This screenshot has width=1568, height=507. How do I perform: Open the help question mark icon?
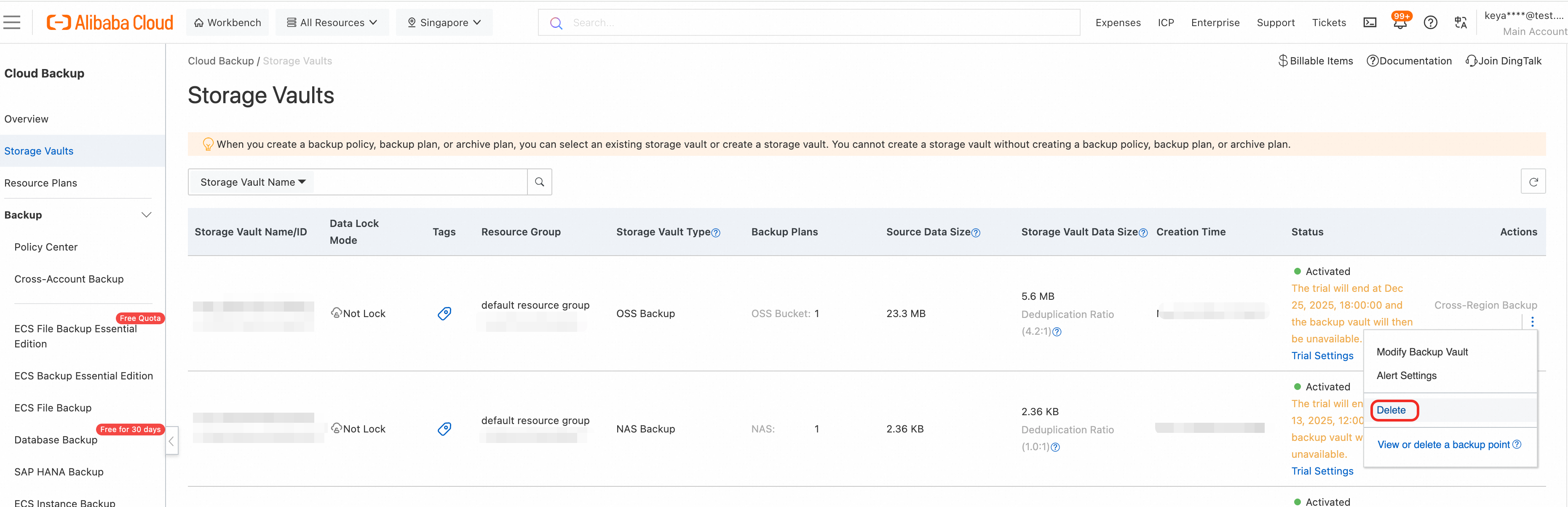click(x=1430, y=22)
